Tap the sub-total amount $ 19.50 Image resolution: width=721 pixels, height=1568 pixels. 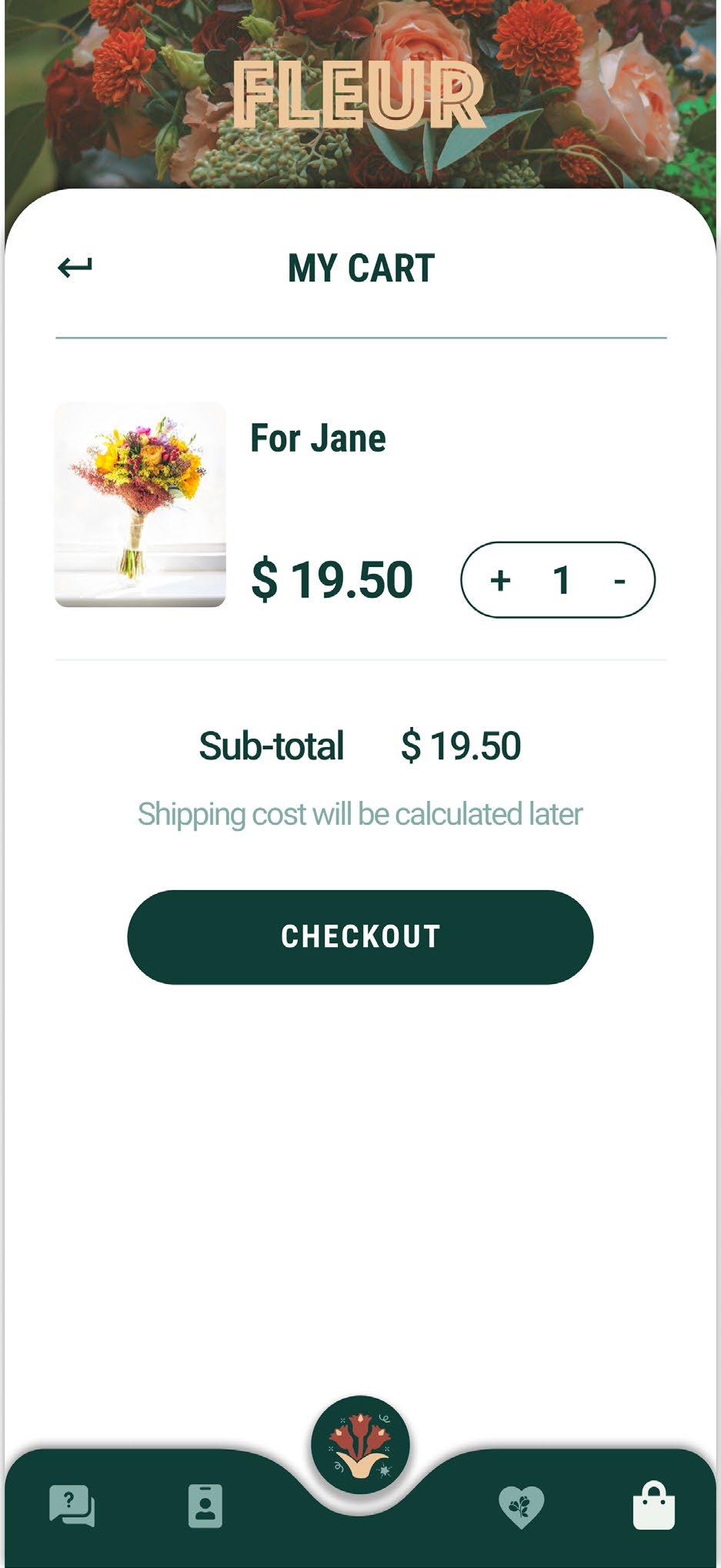tap(461, 746)
